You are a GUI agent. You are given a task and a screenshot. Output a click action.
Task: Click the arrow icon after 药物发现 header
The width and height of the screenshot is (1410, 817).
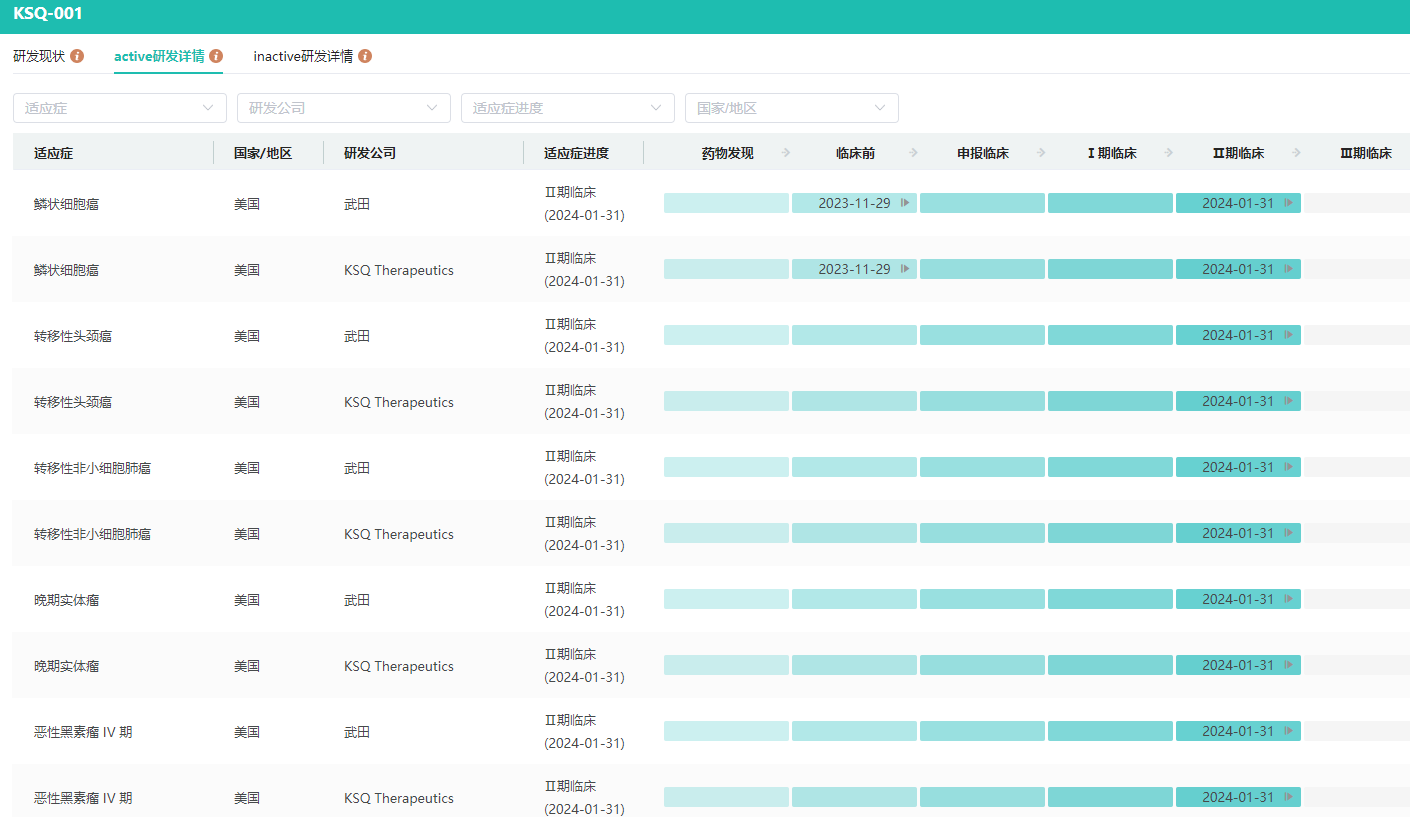(785, 153)
